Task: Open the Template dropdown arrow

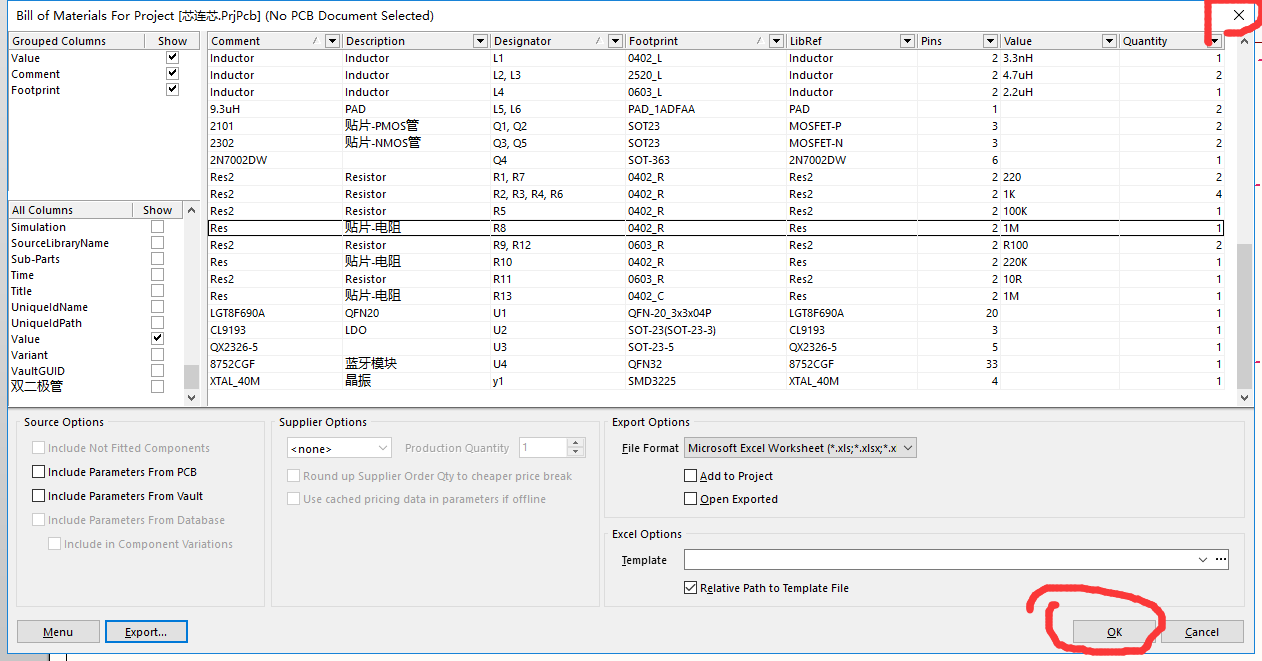Action: click(1202, 560)
